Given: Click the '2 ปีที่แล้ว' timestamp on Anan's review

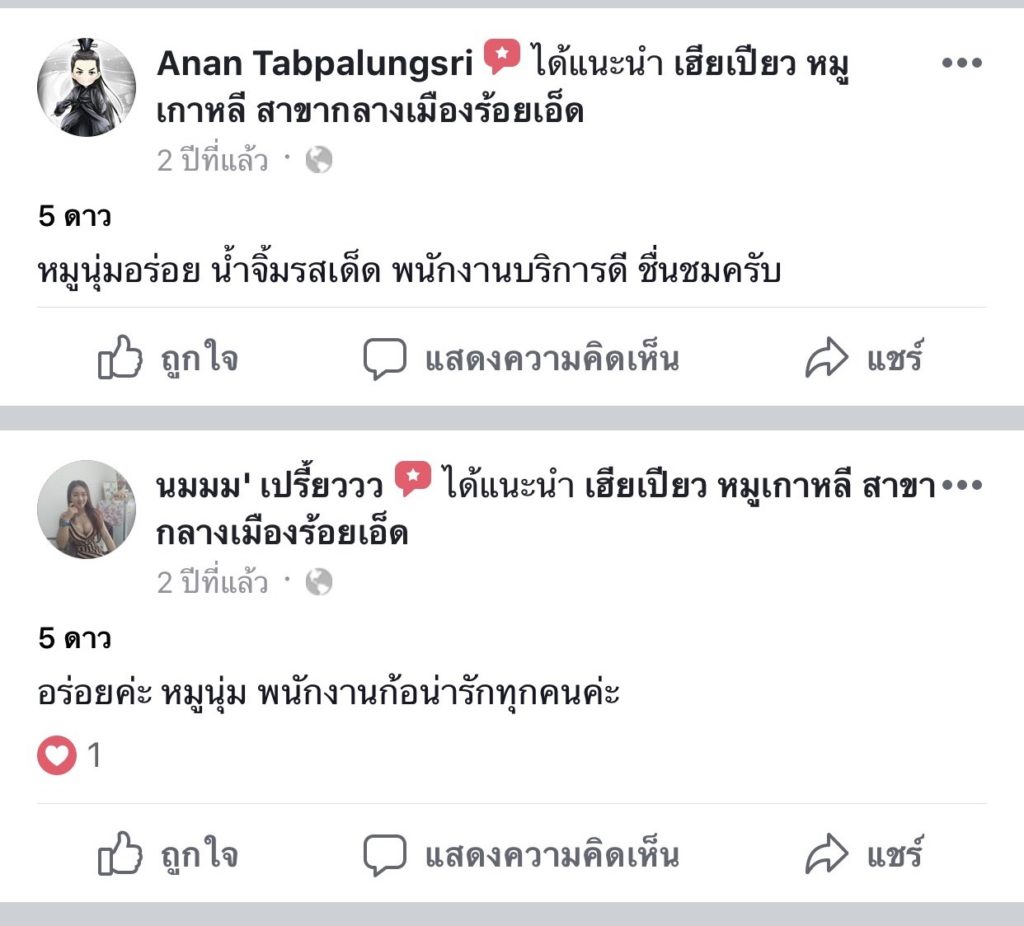Looking at the screenshot, I should [x=212, y=160].
